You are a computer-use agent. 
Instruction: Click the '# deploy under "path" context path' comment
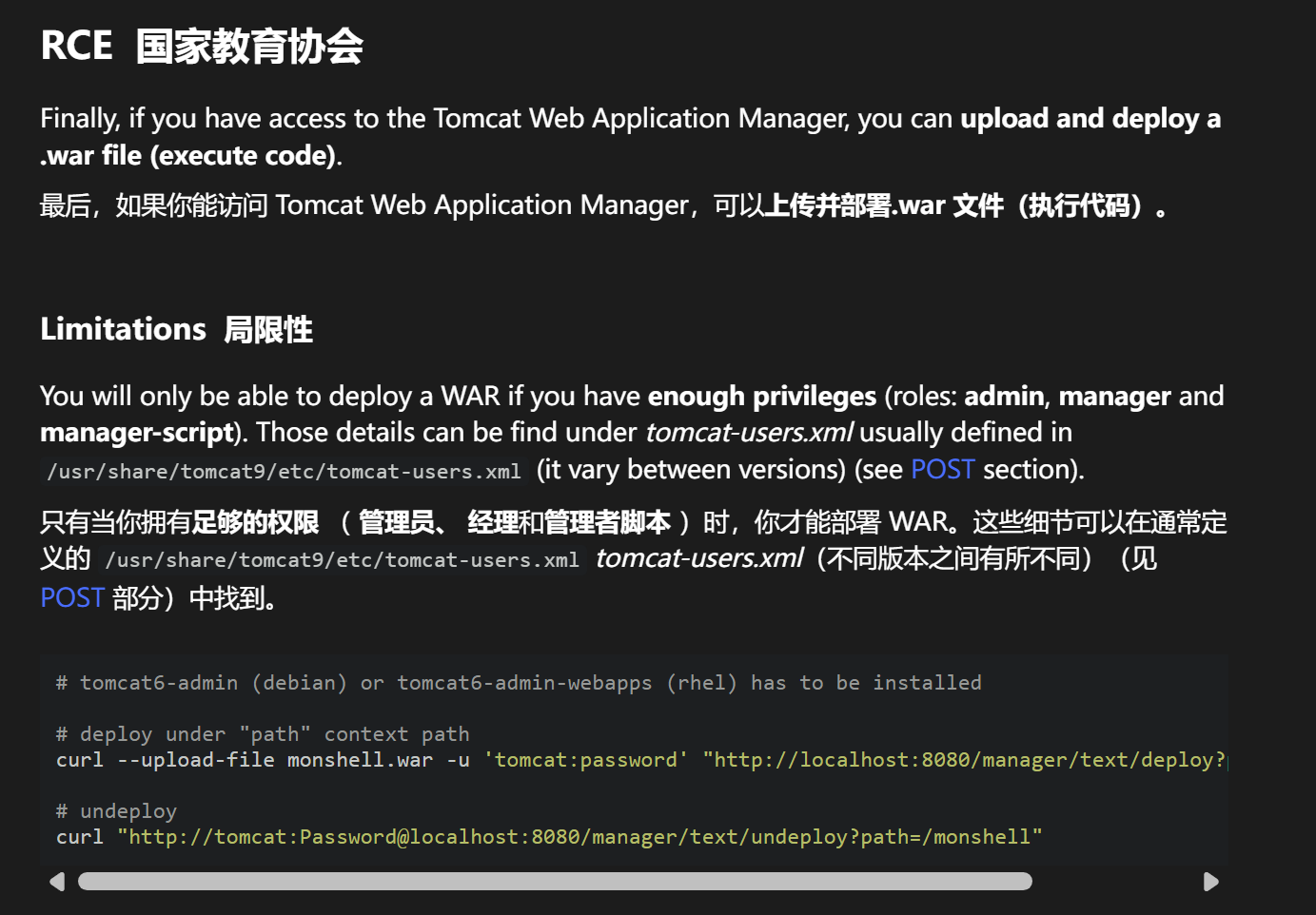click(263, 734)
